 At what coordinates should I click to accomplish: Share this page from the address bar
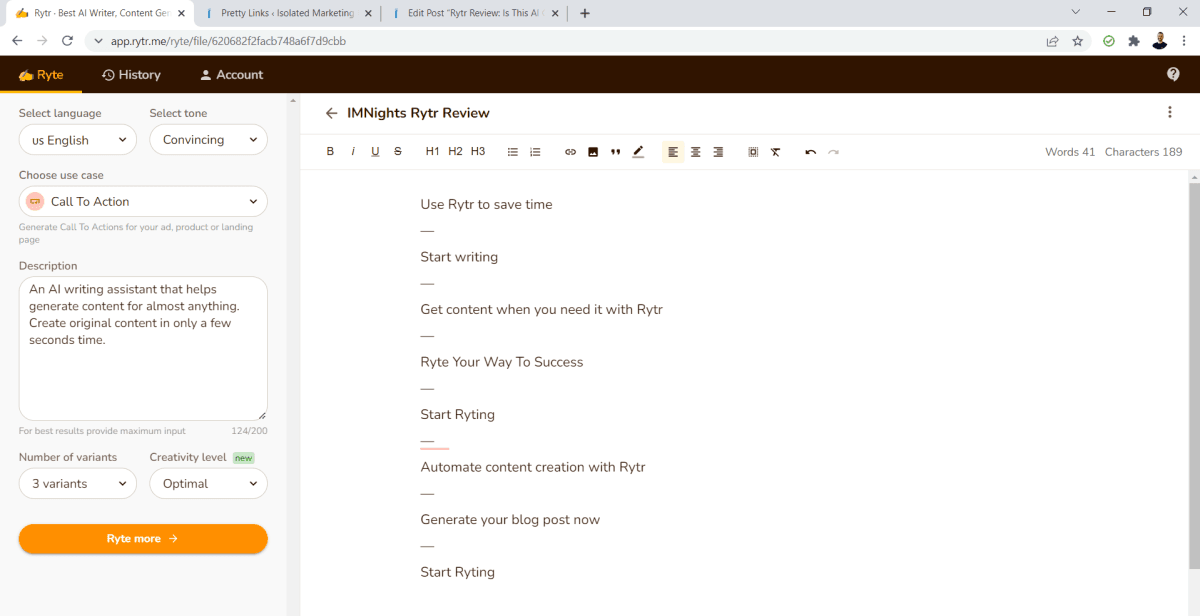click(1052, 41)
